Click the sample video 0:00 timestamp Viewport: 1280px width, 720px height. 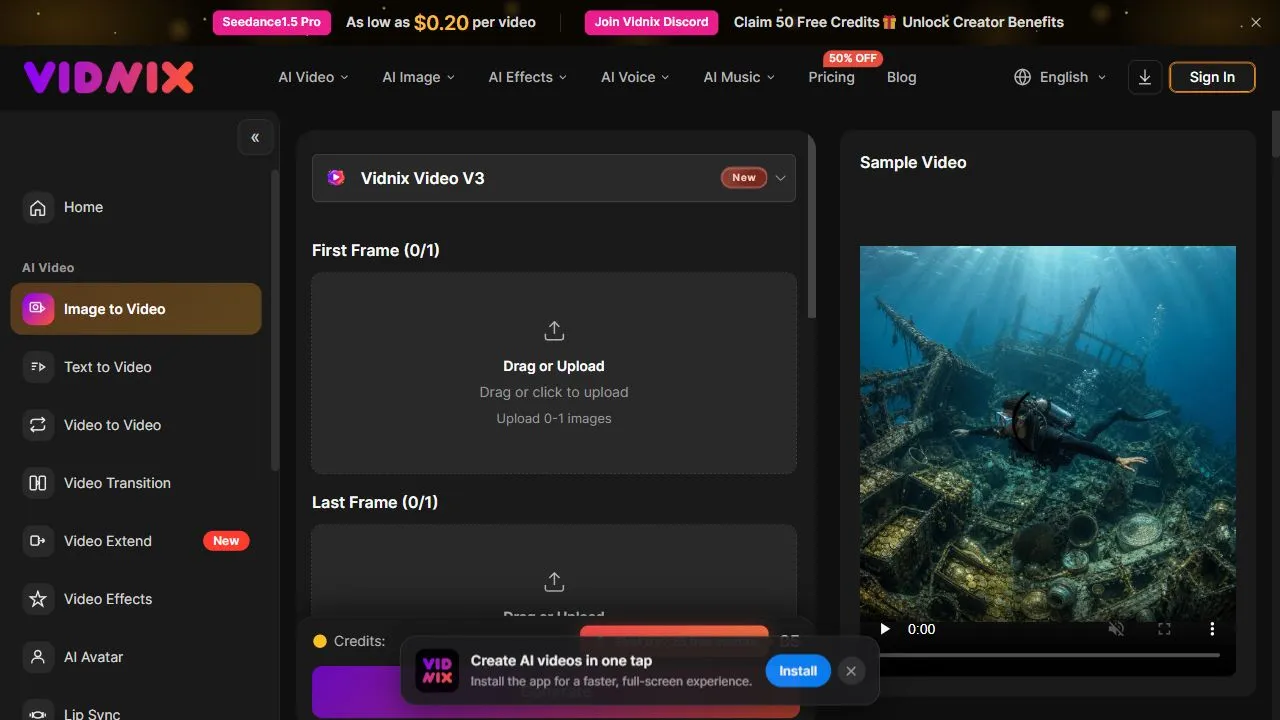point(921,629)
